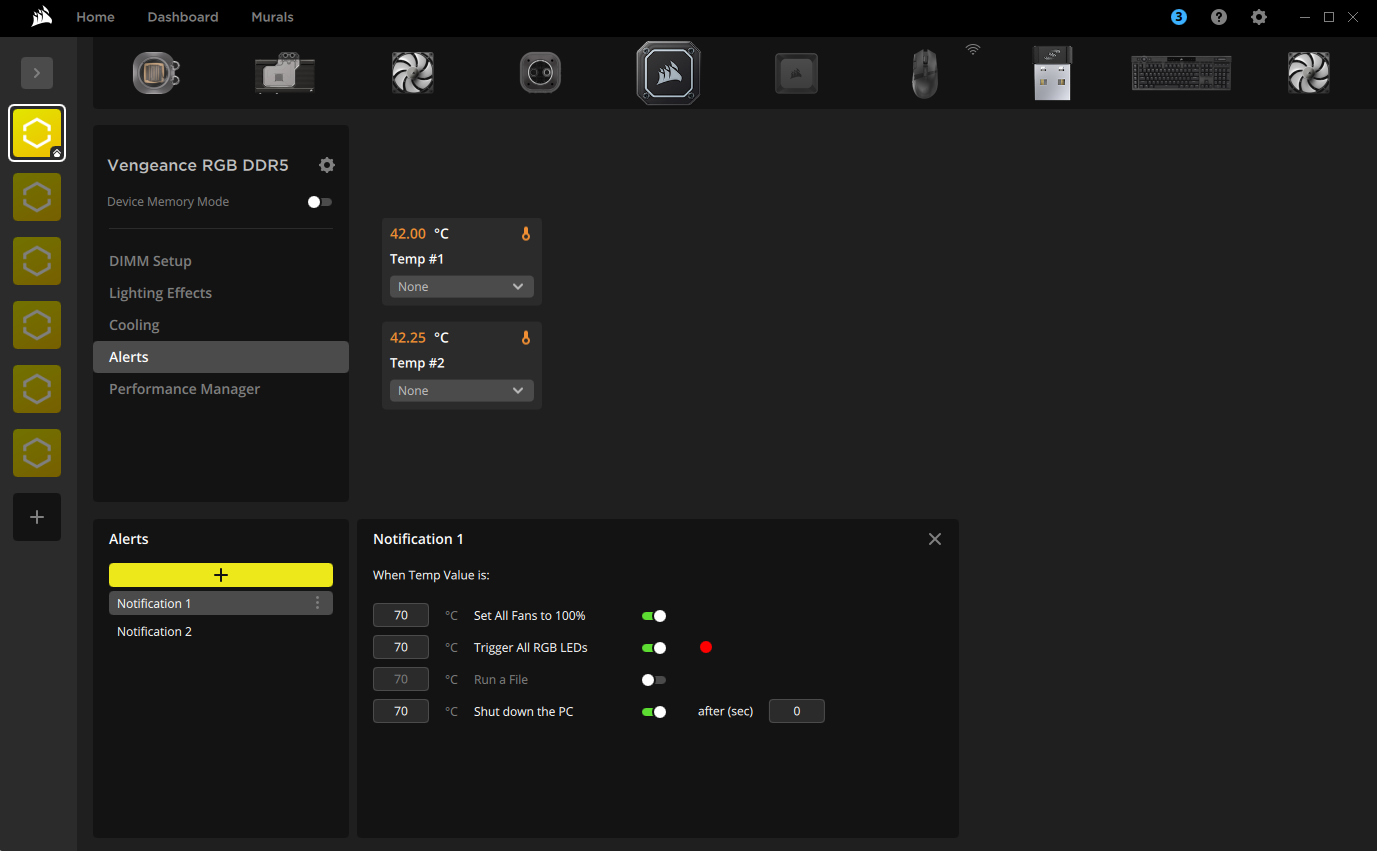Switch to the Dashboard tab
1377x851 pixels.
click(182, 17)
